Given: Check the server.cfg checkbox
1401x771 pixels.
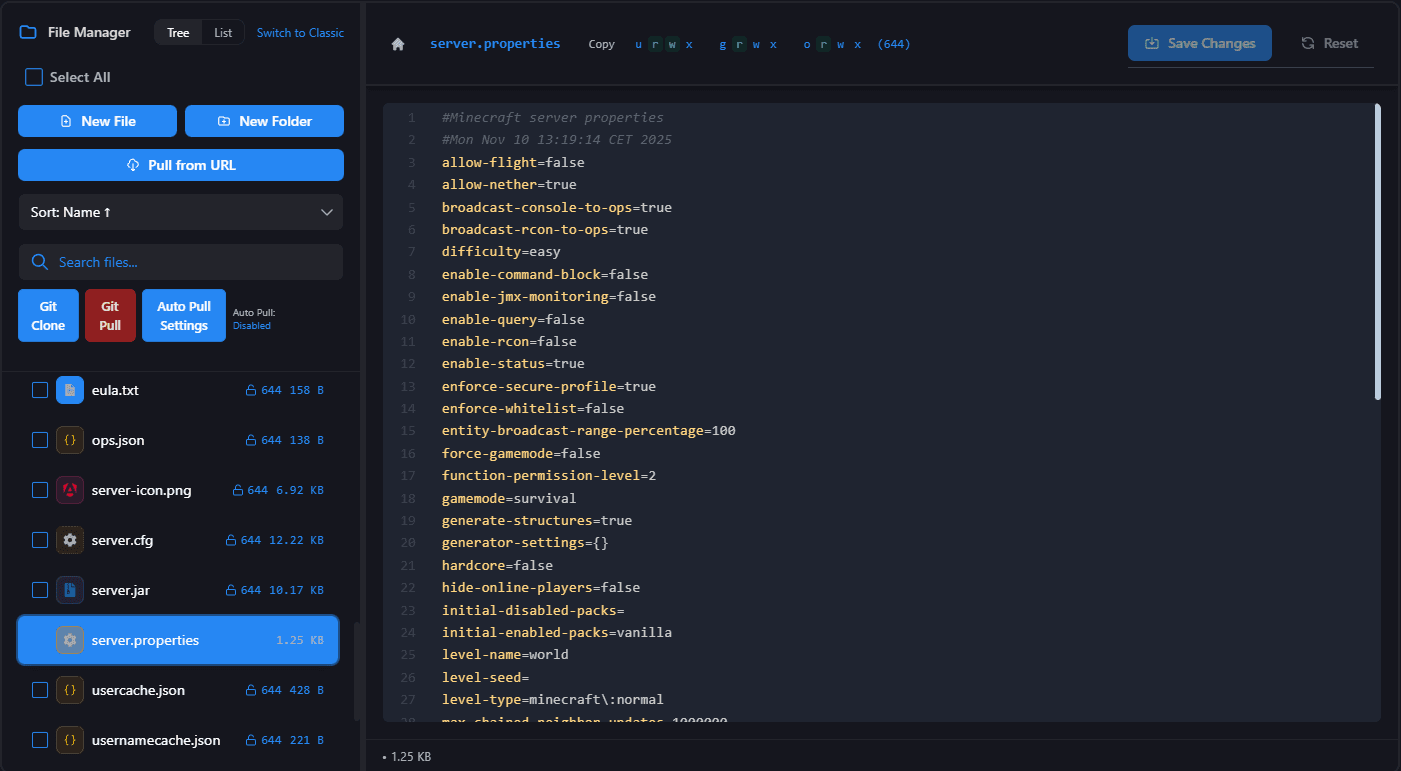Looking at the screenshot, I should [x=40, y=540].
